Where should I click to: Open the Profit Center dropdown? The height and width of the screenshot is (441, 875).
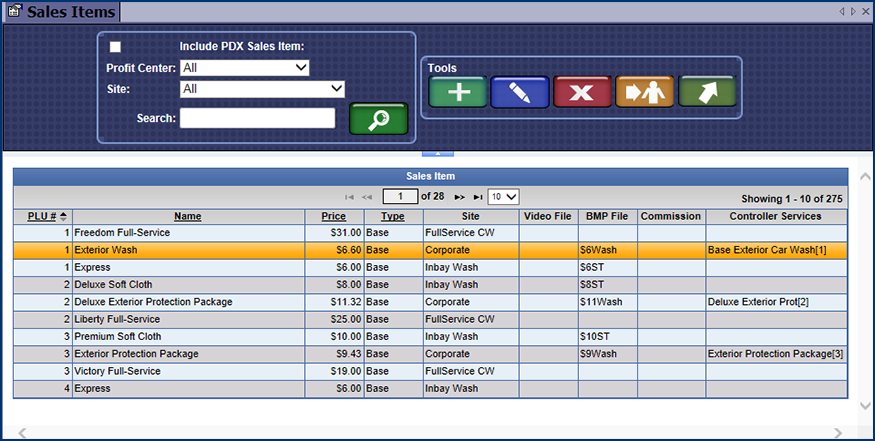tap(244, 68)
